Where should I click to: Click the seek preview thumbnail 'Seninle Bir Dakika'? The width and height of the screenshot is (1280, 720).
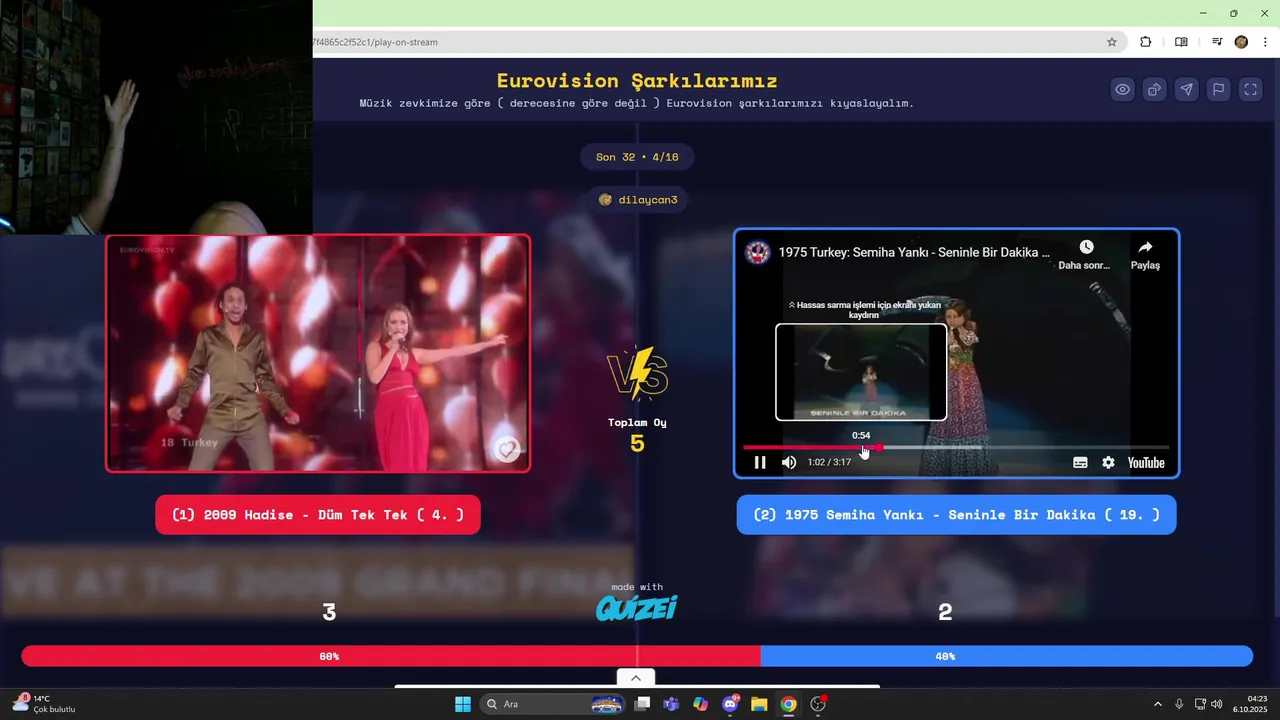(861, 371)
